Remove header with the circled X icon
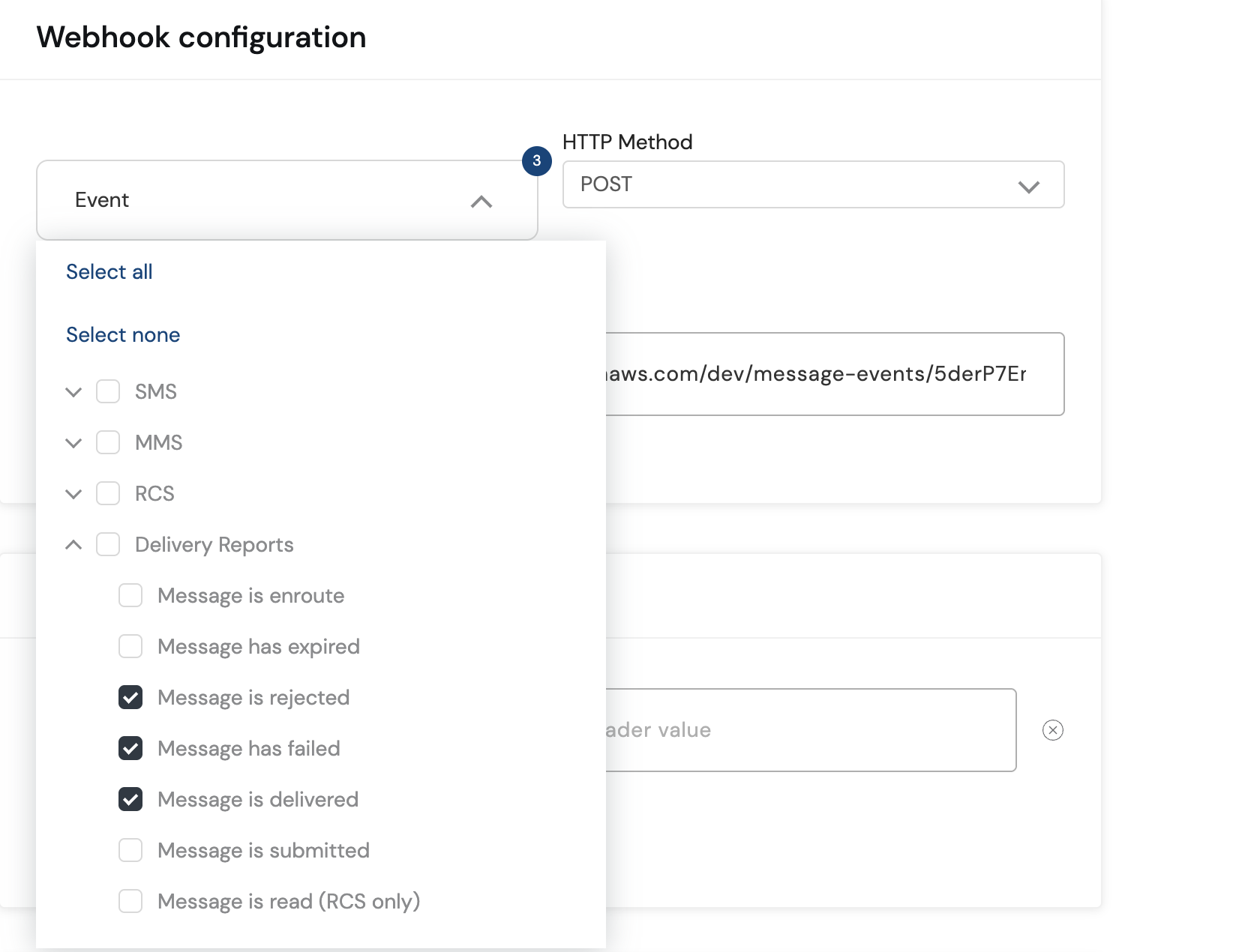Image resolution: width=1254 pixels, height=952 pixels. point(1052,730)
